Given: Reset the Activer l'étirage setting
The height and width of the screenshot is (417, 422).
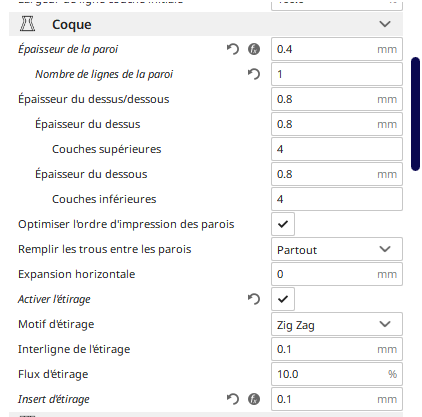Looking at the screenshot, I should tap(254, 299).
